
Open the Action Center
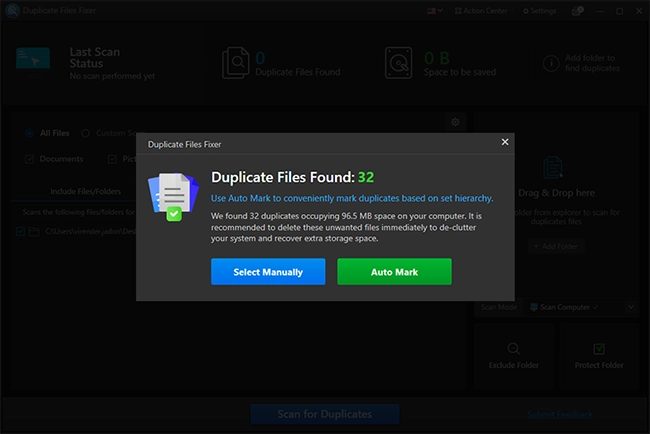click(480, 11)
